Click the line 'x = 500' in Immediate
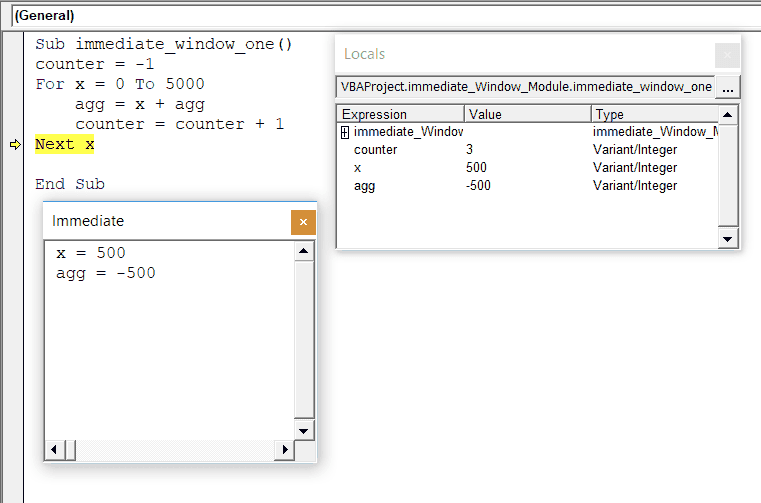This screenshot has width=761, height=503. [x=91, y=253]
